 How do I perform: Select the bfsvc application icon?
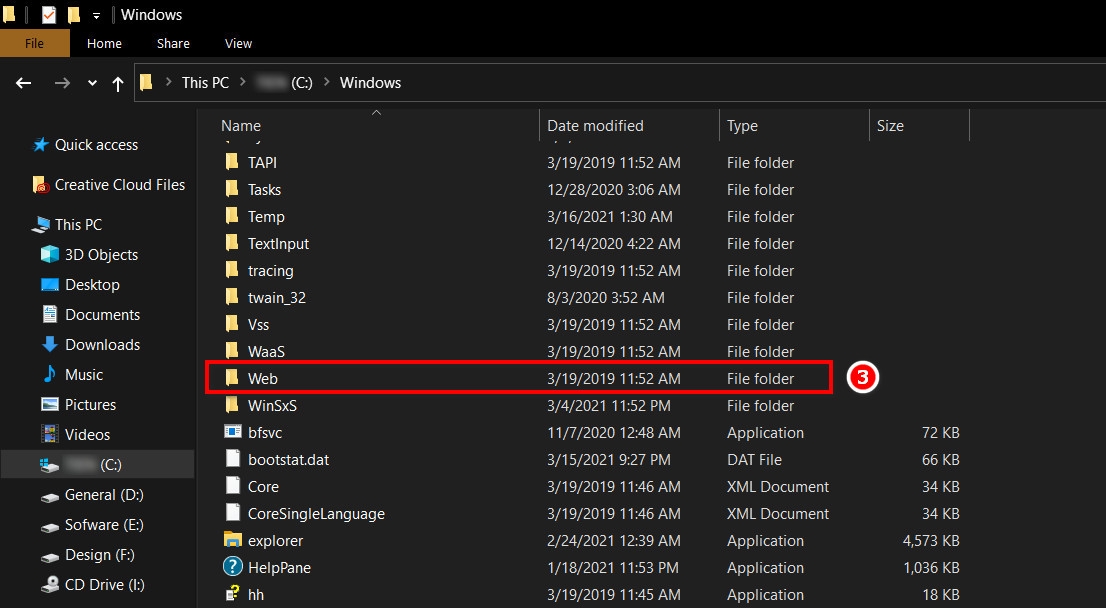pyautogui.click(x=233, y=432)
